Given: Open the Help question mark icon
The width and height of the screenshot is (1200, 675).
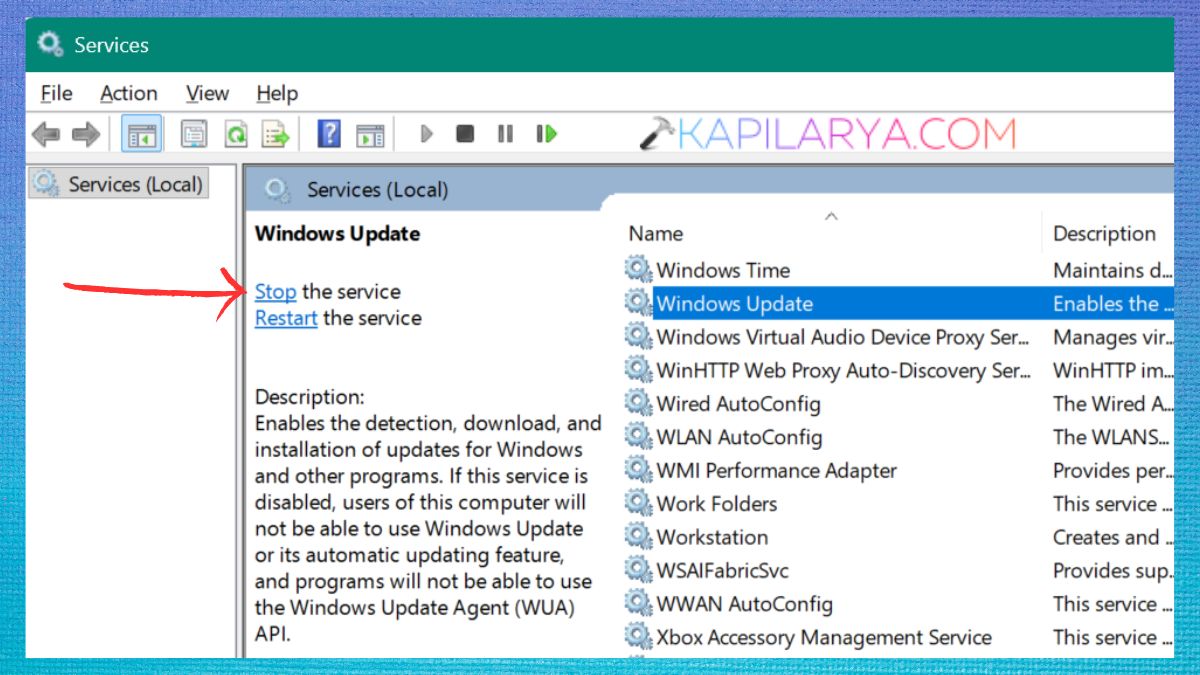Looking at the screenshot, I should pyautogui.click(x=329, y=133).
